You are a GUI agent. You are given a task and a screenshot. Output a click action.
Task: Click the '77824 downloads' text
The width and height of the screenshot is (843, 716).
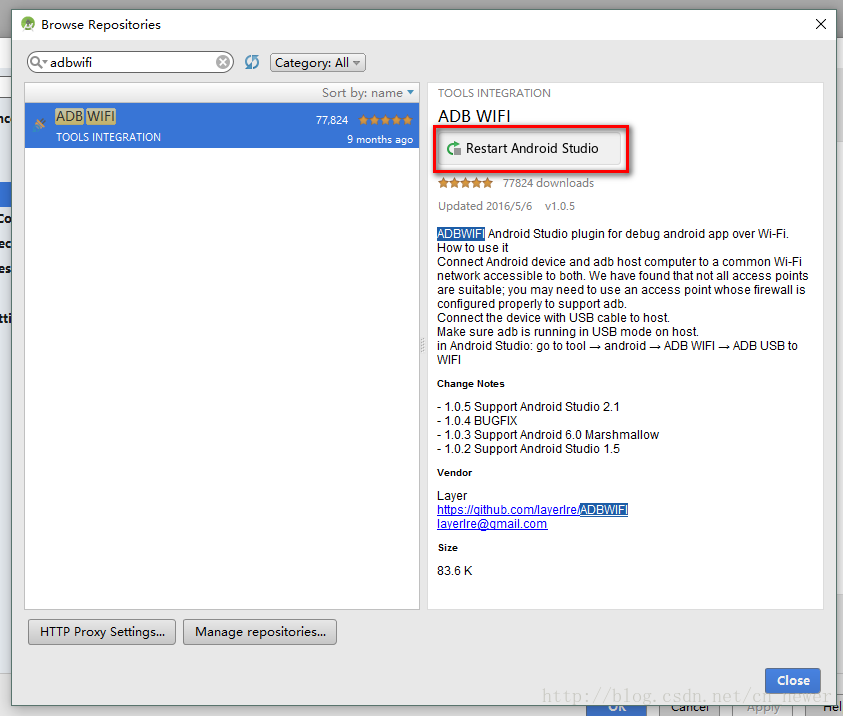pos(548,183)
